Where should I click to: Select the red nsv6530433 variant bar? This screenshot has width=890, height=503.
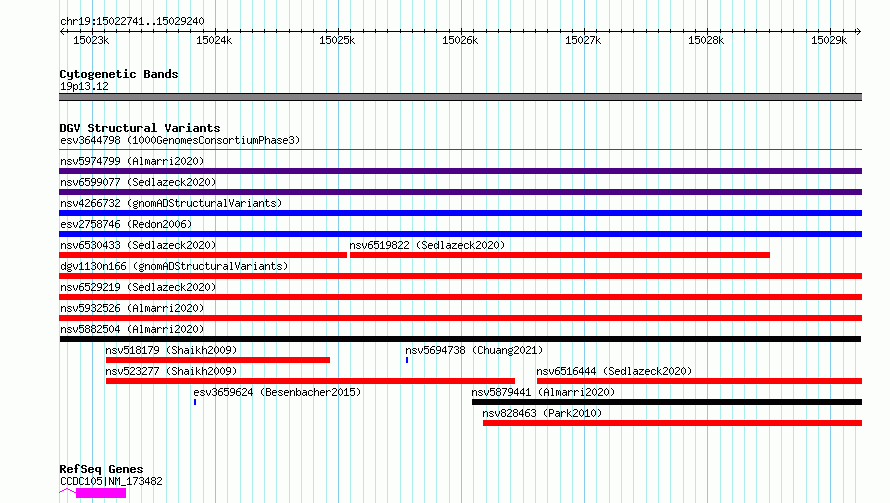tap(203, 255)
